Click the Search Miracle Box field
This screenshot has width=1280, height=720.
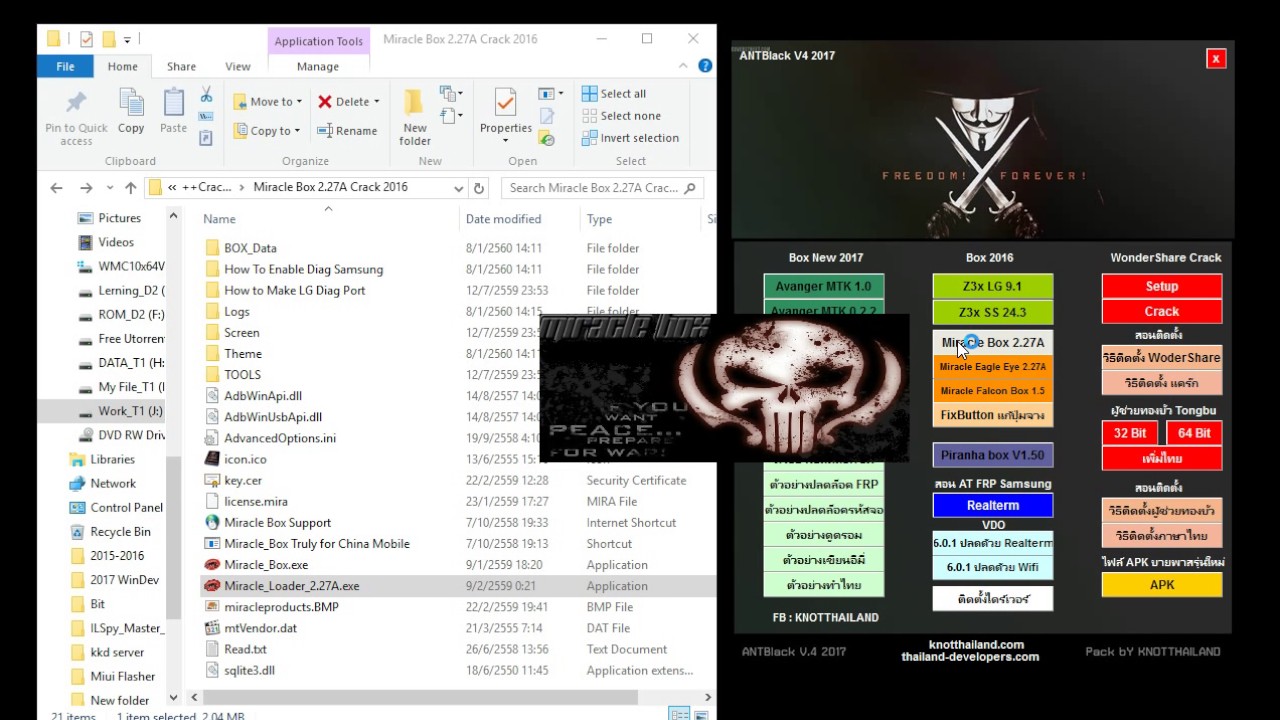click(x=603, y=188)
